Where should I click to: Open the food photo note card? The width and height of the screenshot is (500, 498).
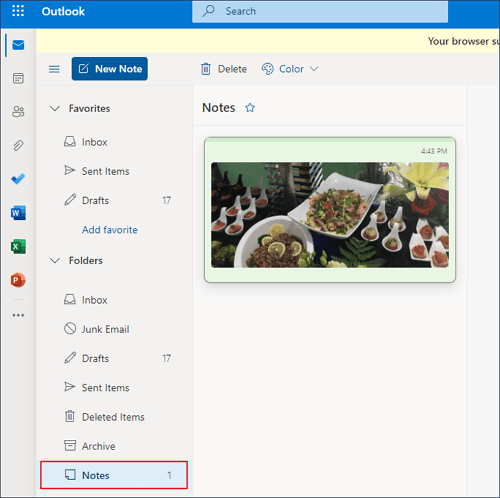pyautogui.click(x=330, y=210)
